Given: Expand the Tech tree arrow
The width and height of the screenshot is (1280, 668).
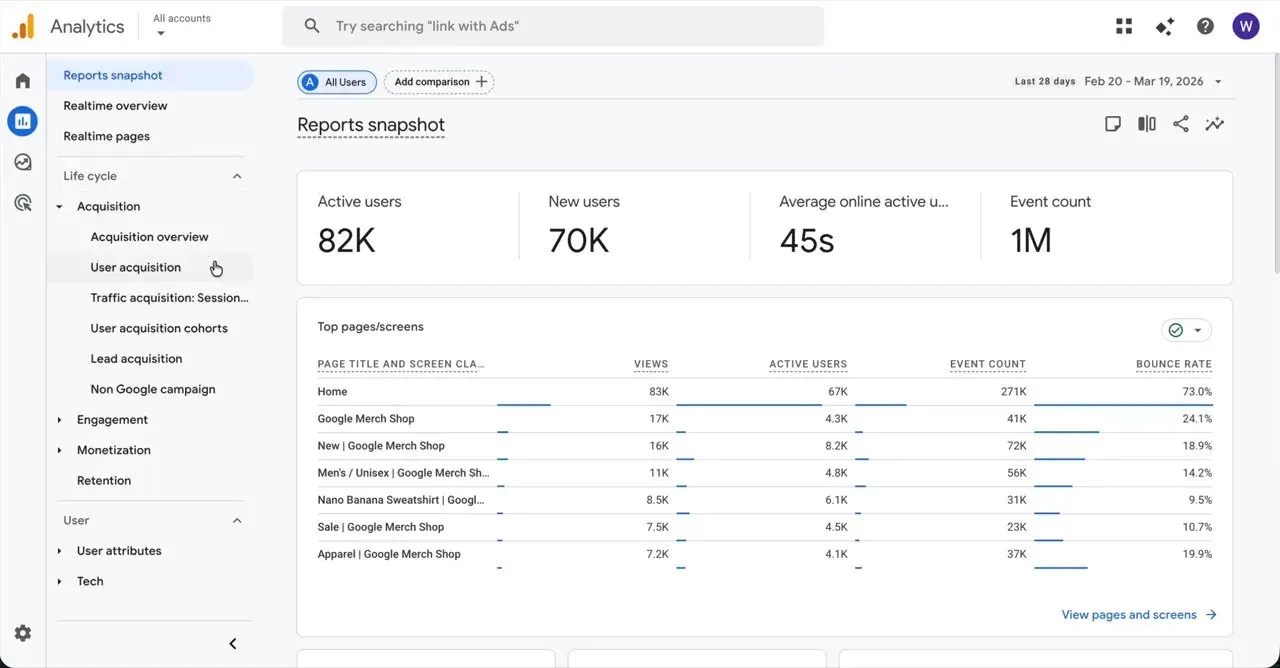Looking at the screenshot, I should (x=59, y=582).
